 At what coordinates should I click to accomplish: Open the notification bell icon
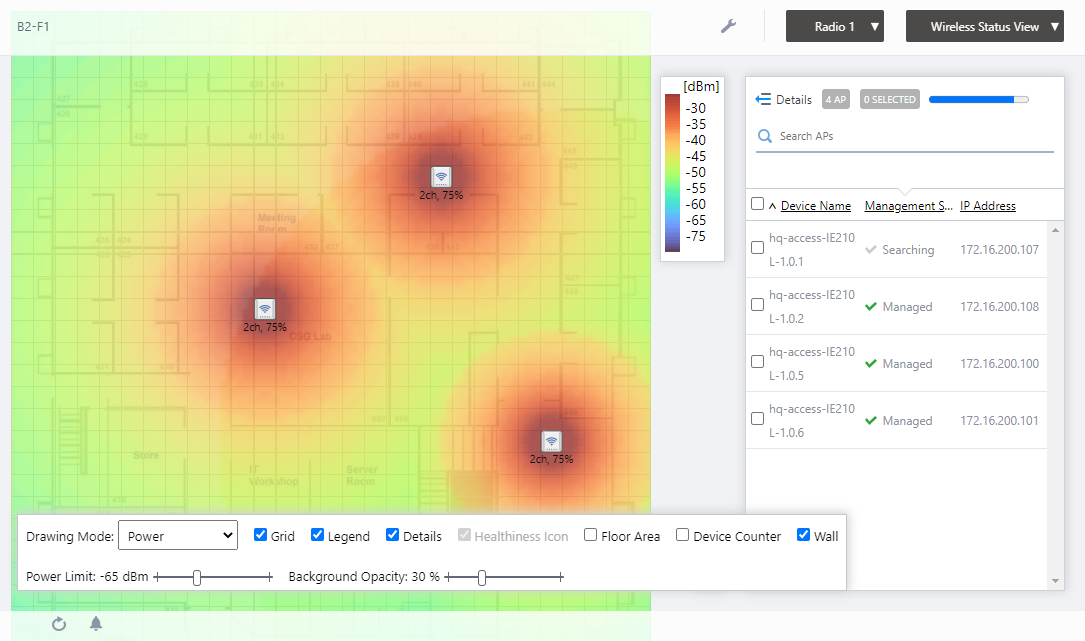[96, 624]
